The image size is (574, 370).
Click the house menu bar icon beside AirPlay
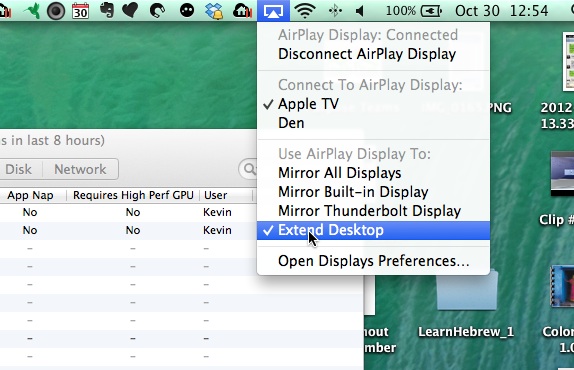243,11
